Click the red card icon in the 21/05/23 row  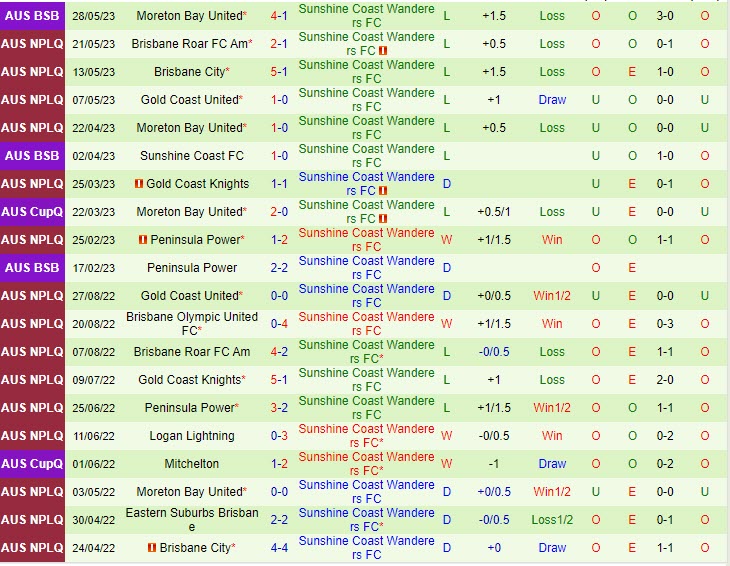[384, 51]
